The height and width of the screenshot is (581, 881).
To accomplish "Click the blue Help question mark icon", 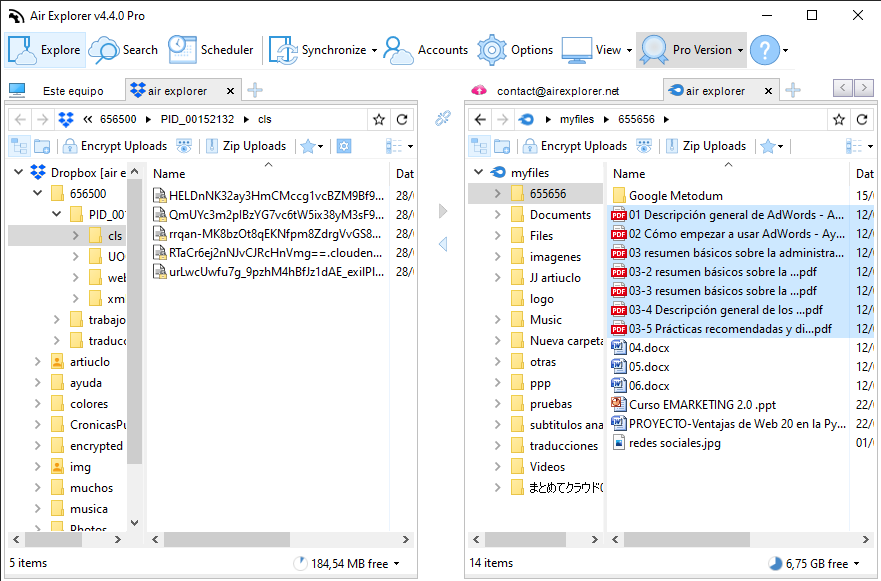I will 765,50.
